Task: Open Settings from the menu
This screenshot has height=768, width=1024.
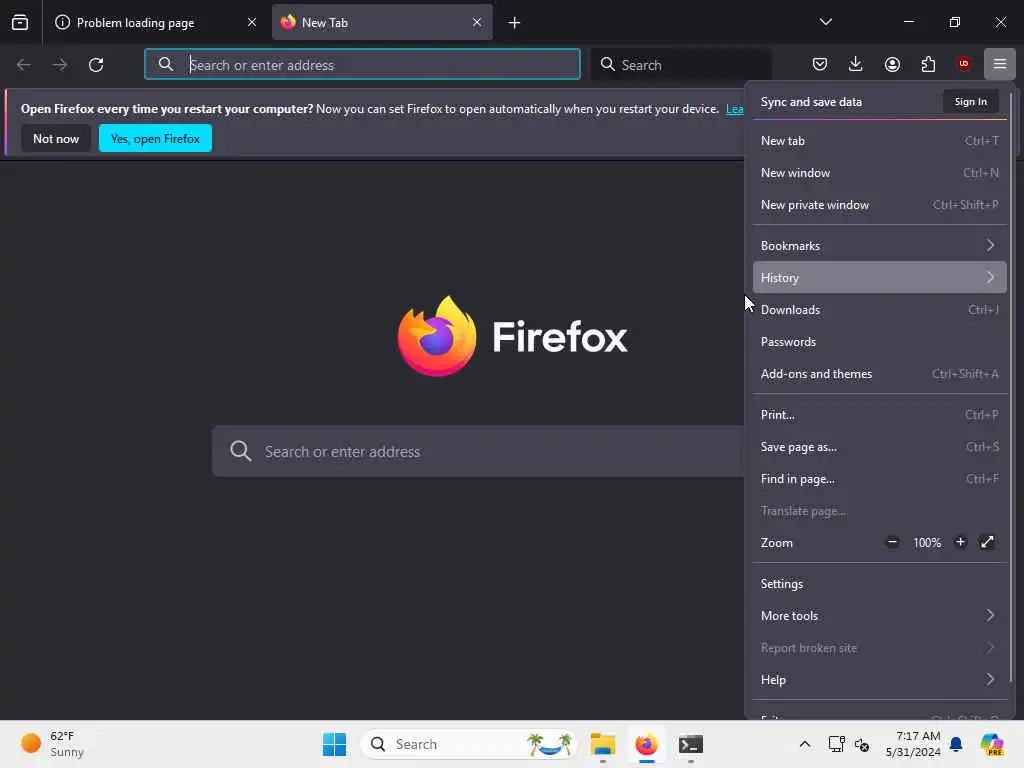Action: (x=879, y=583)
